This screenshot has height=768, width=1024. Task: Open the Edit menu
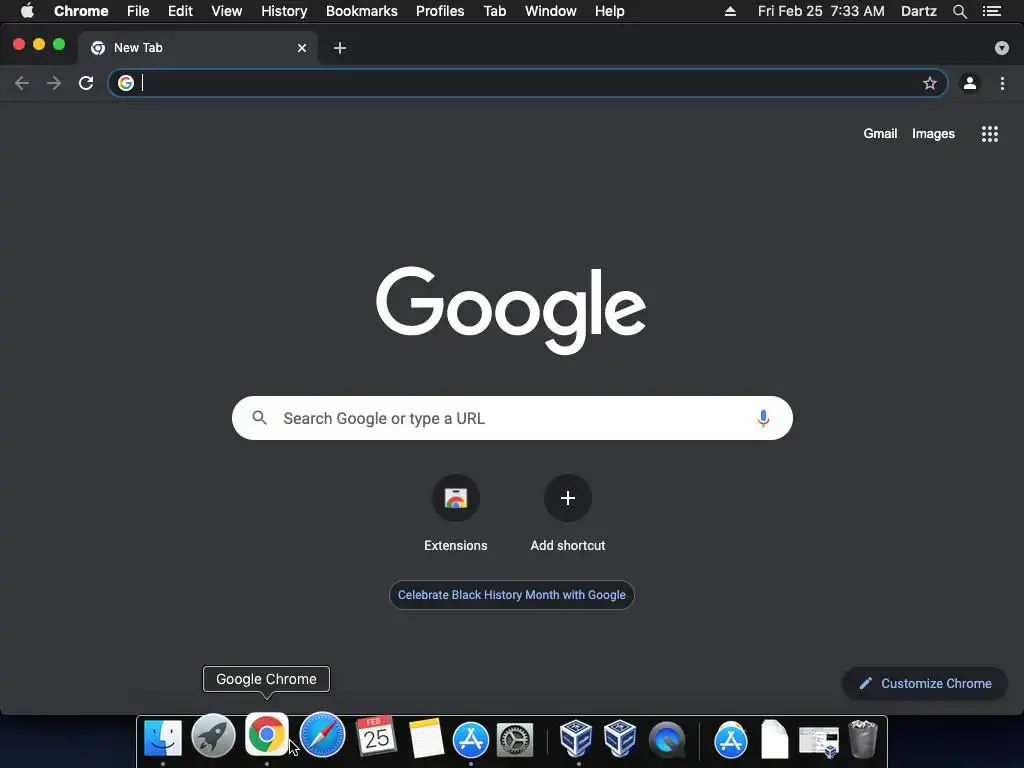pyautogui.click(x=180, y=11)
